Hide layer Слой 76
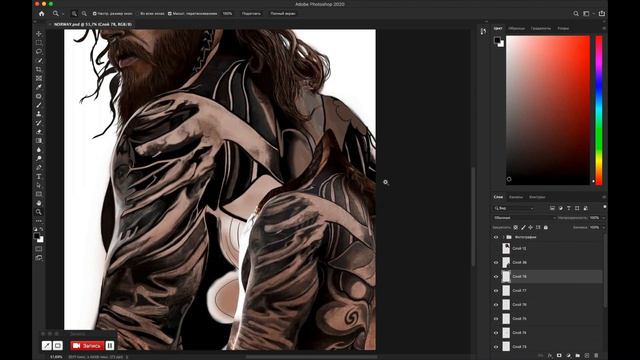The width and height of the screenshot is (640, 360). (496, 304)
